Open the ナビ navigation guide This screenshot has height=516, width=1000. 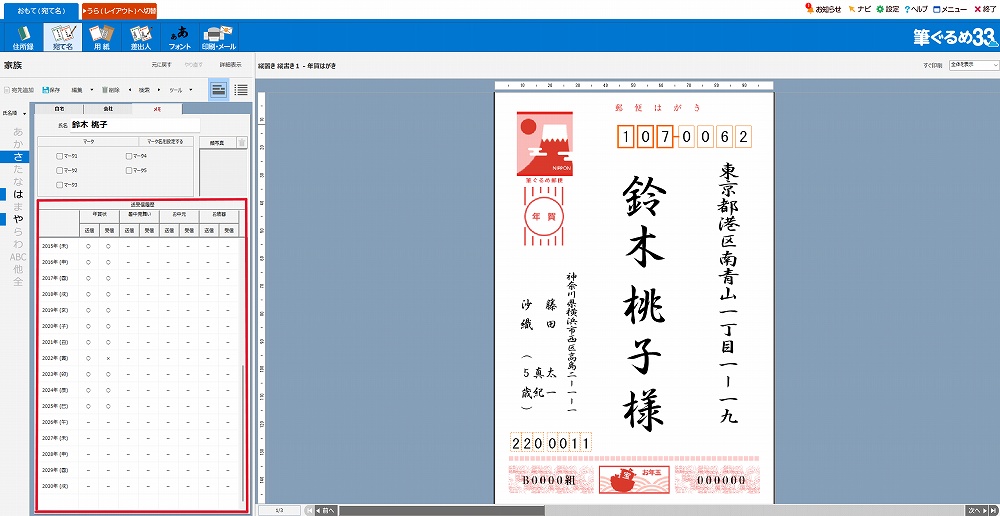[859, 10]
